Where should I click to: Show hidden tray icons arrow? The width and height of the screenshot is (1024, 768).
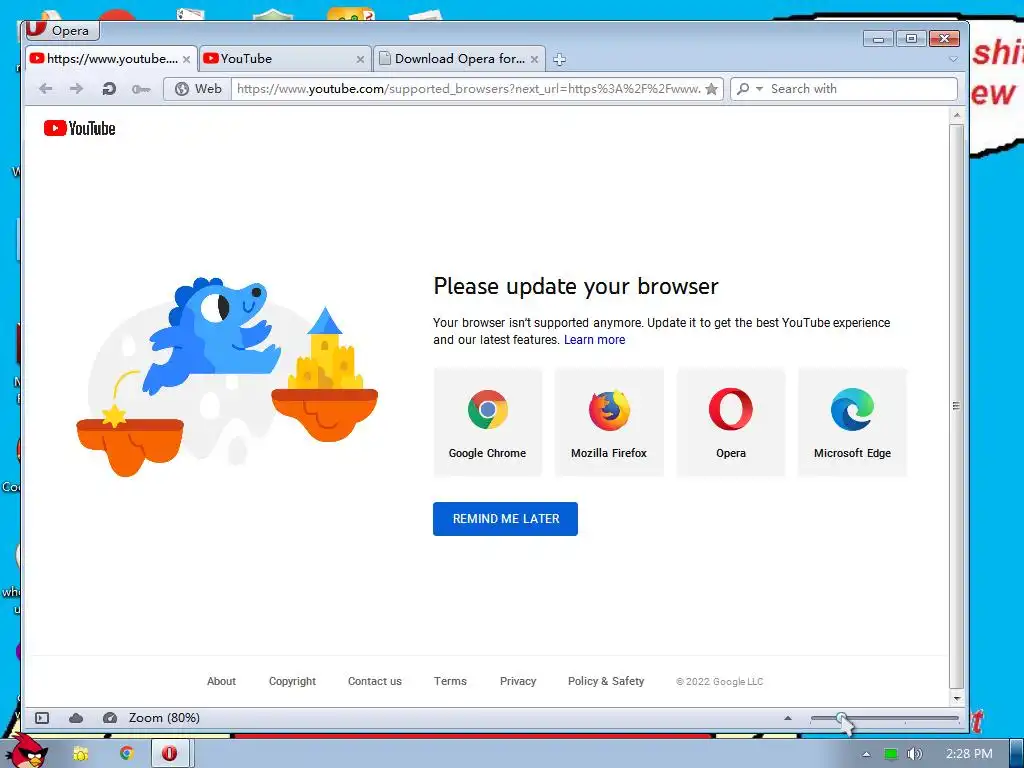866,754
